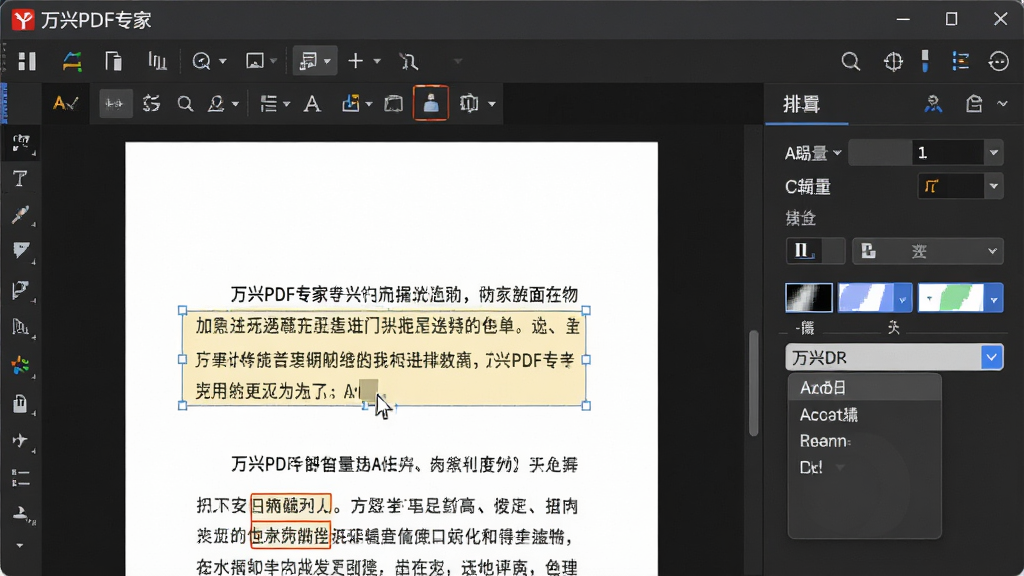
Task: Click the columns layout icon
Action: [x=469, y=103]
